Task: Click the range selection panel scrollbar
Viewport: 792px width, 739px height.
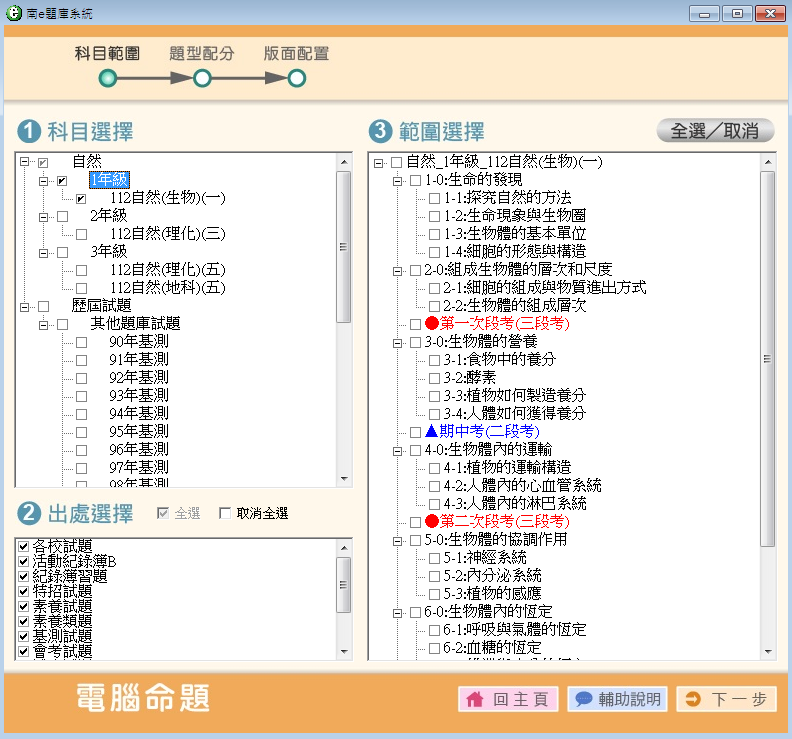Action: (x=767, y=360)
